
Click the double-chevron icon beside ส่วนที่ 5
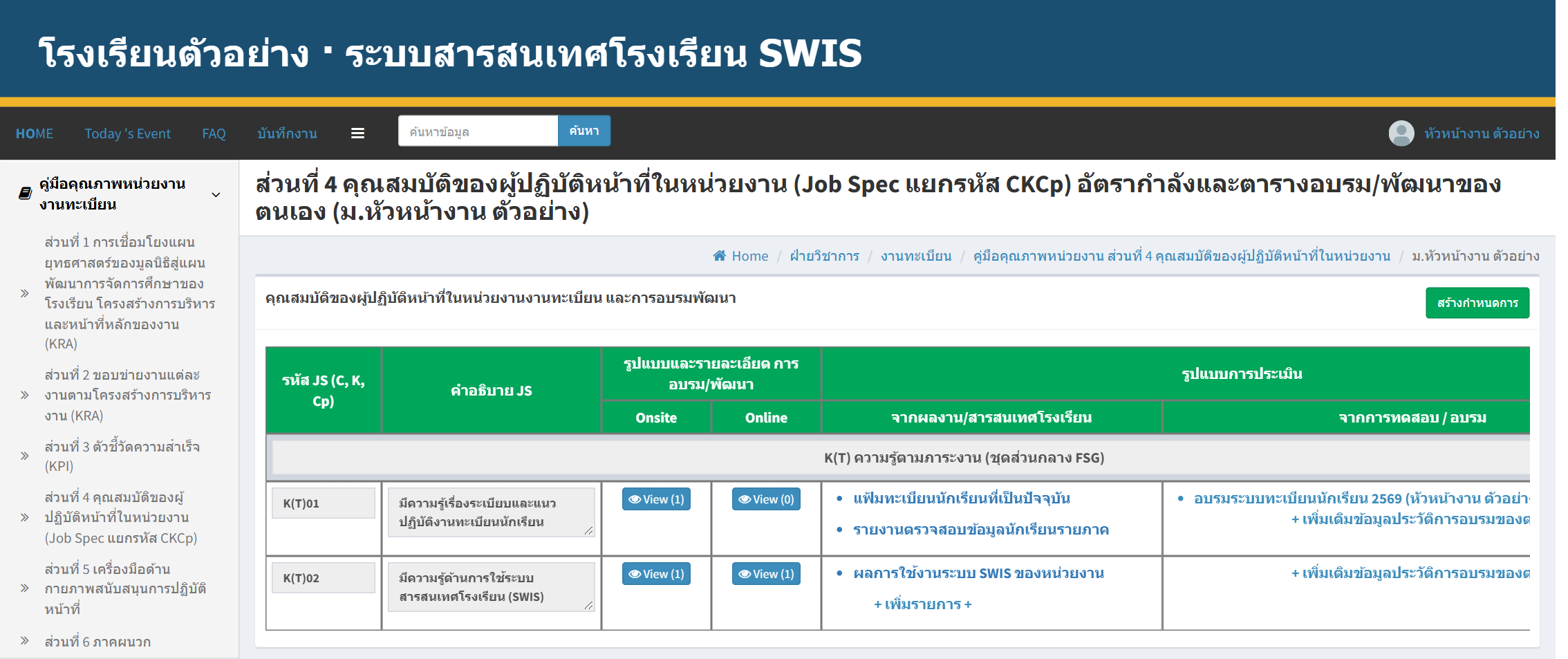25,588
